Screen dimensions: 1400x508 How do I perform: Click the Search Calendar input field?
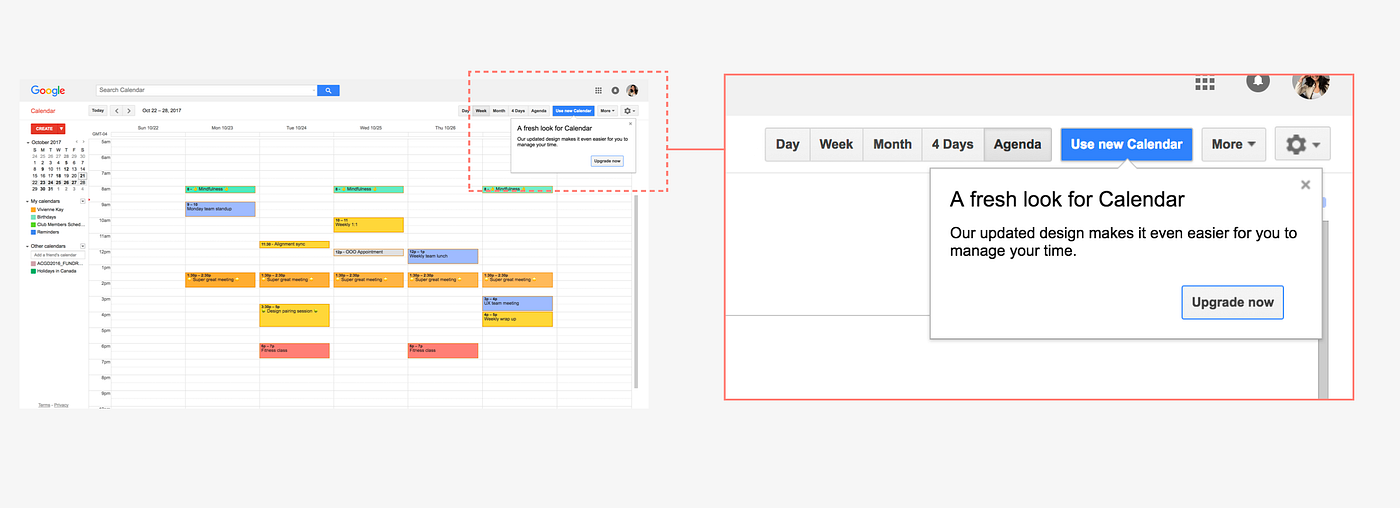204,90
